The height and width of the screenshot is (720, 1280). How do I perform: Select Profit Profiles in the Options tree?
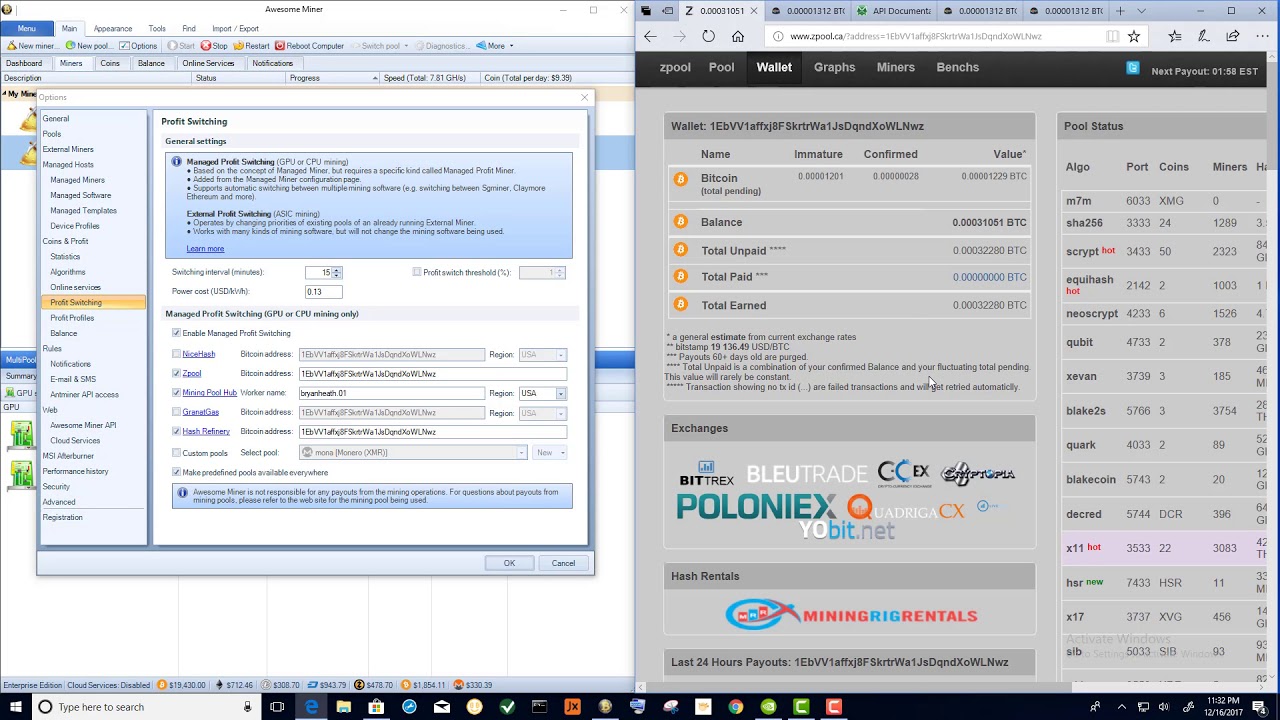tap(72, 318)
